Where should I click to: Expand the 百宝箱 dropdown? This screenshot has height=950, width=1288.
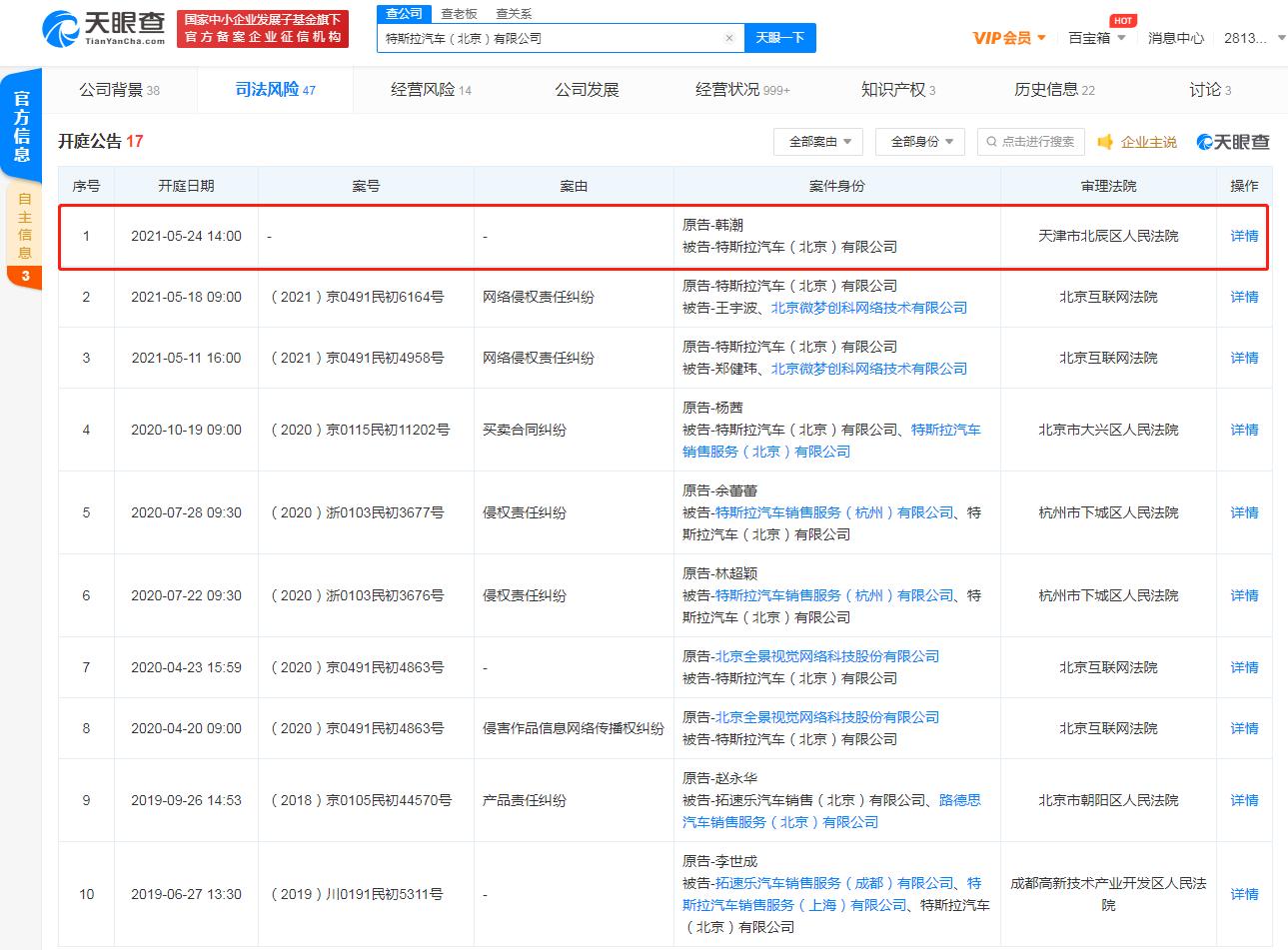point(1097,38)
